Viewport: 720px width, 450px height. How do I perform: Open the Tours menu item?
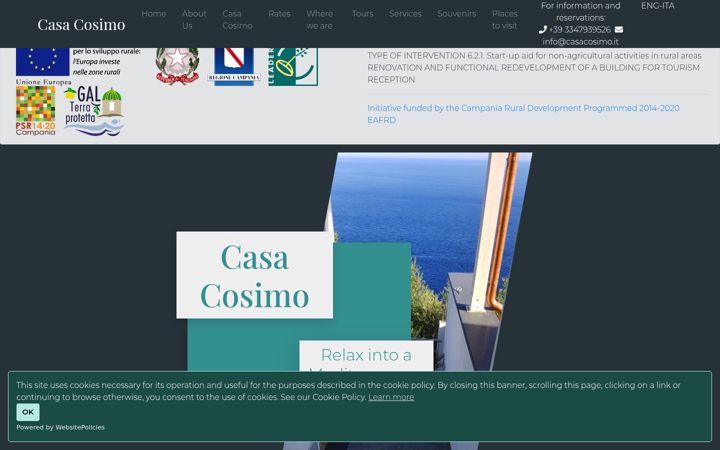[x=362, y=14]
